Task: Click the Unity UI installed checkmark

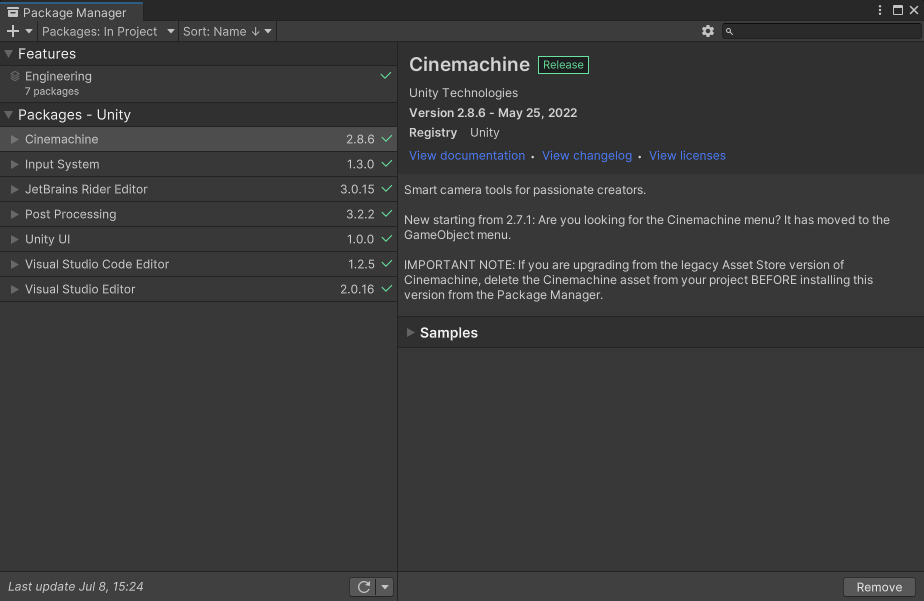Action: 387,239
